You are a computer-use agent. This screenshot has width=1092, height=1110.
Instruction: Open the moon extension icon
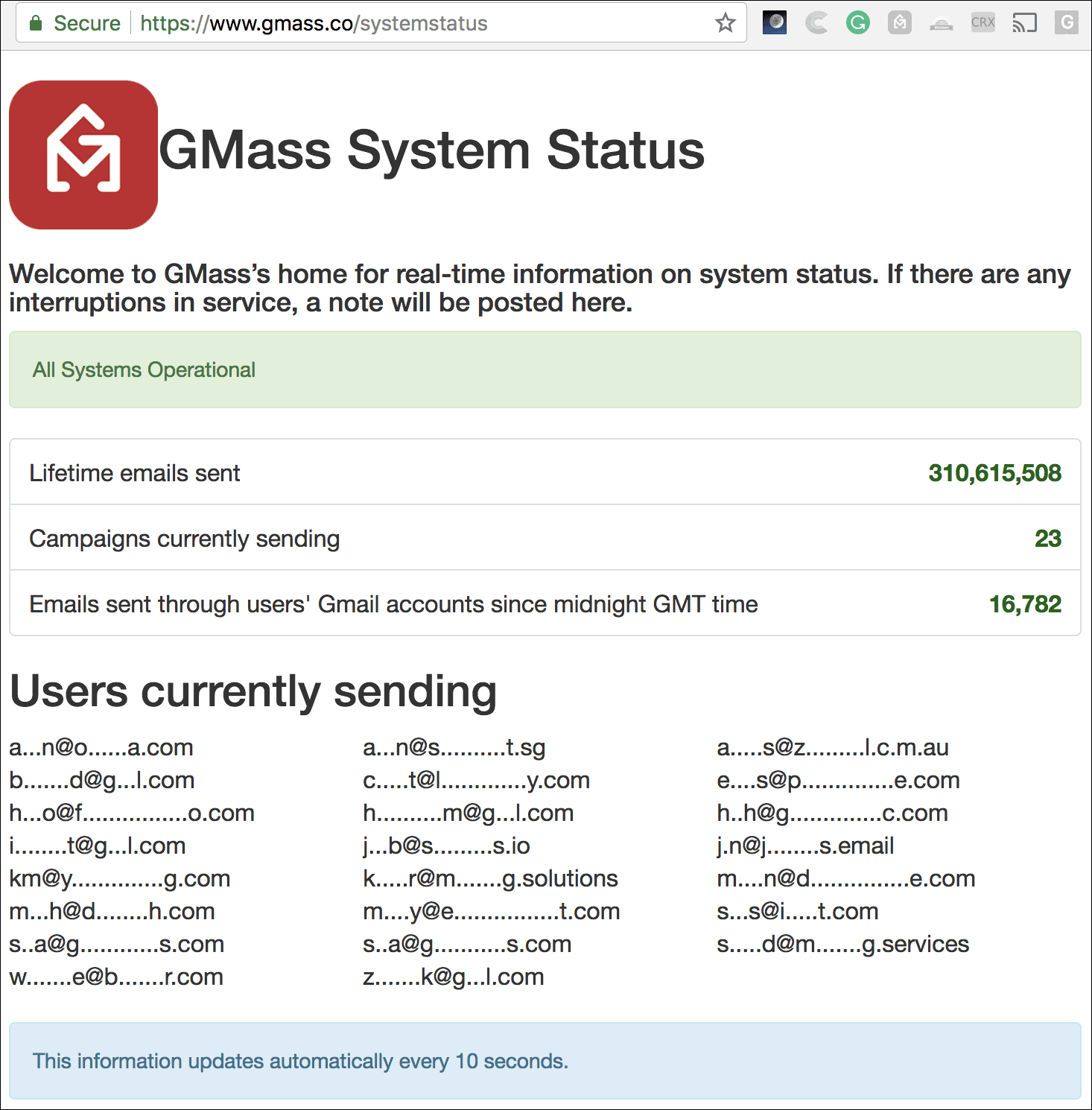775,23
